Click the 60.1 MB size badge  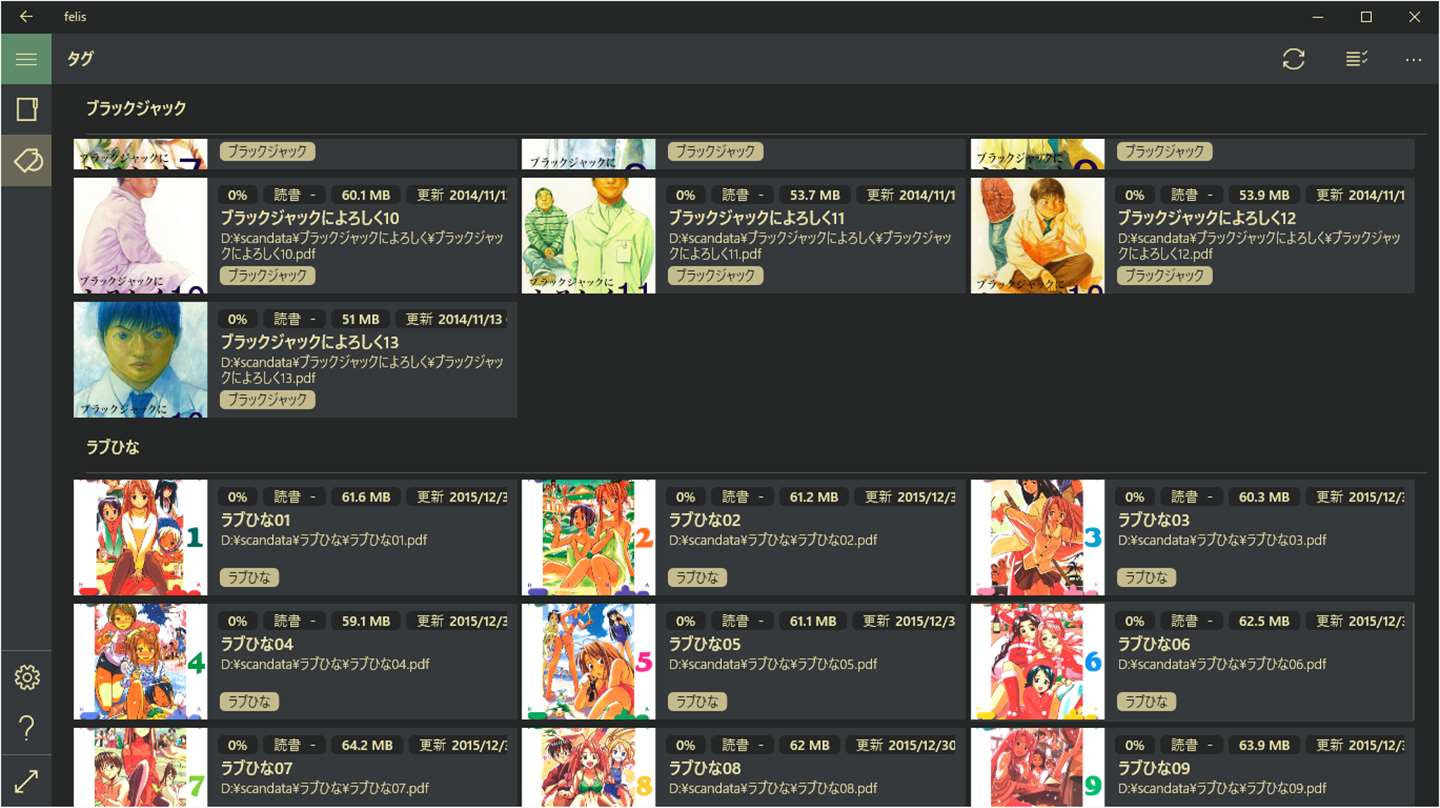366,195
